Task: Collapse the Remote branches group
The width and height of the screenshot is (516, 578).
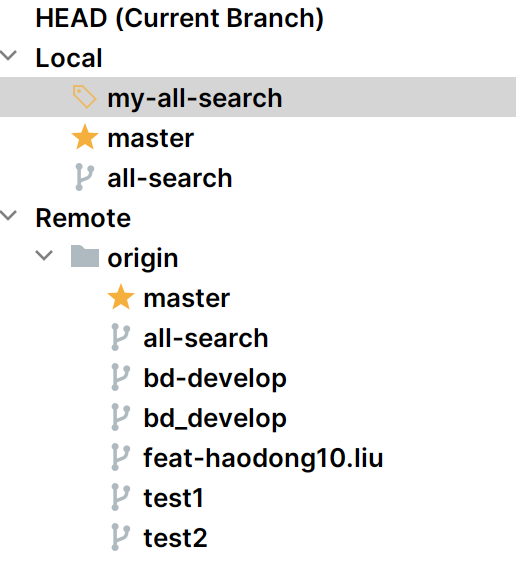Action: tap(8, 215)
